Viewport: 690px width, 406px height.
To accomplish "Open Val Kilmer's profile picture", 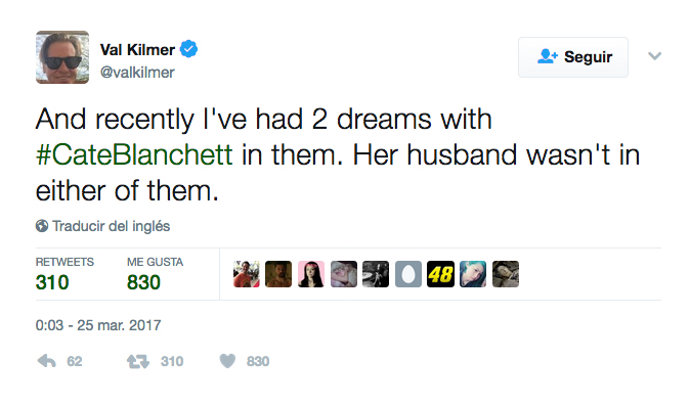I will pyautogui.click(x=63, y=57).
